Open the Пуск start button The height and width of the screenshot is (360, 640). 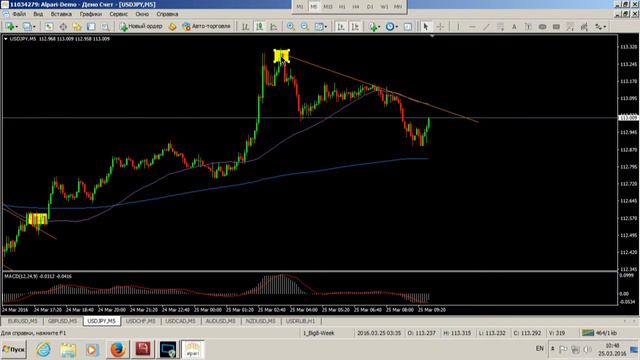point(13,350)
